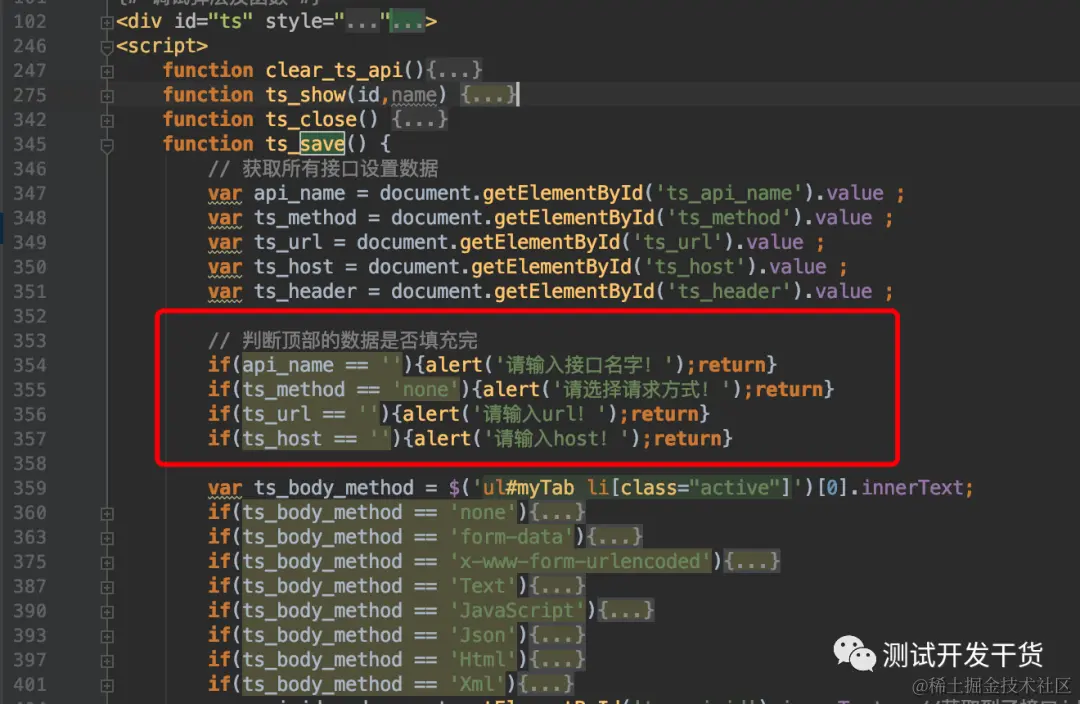Expand the clear_ts_api function fold

point(107,72)
